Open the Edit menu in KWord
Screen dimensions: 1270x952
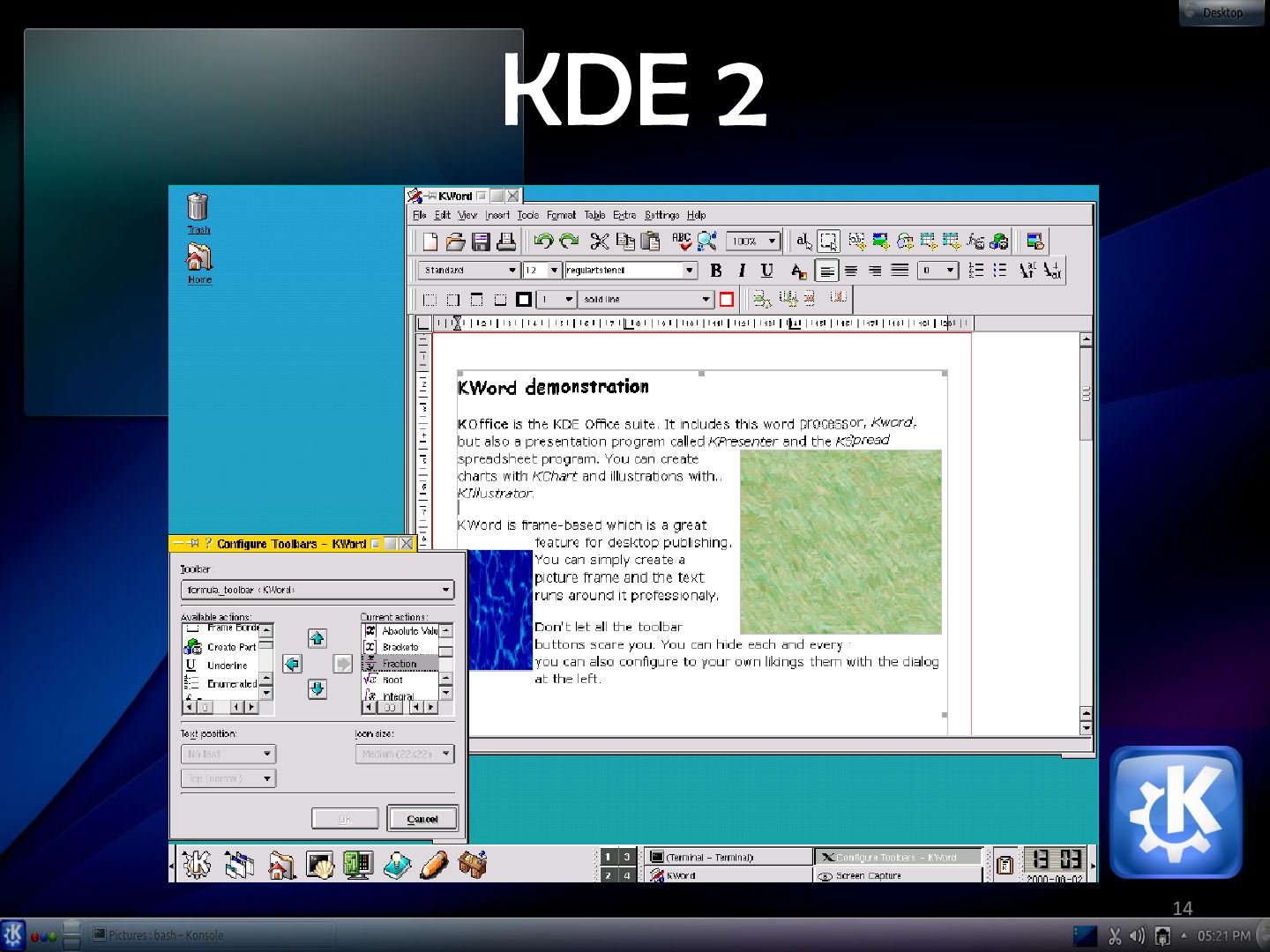coord(442,215)
